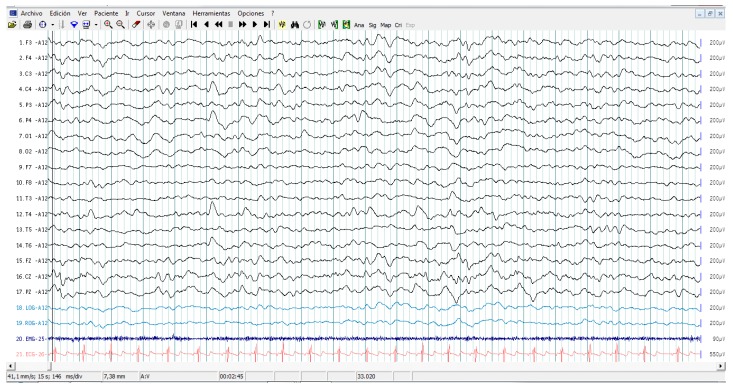Open the Cursor menu
733x389 pixels.
[x=145, y=14]
